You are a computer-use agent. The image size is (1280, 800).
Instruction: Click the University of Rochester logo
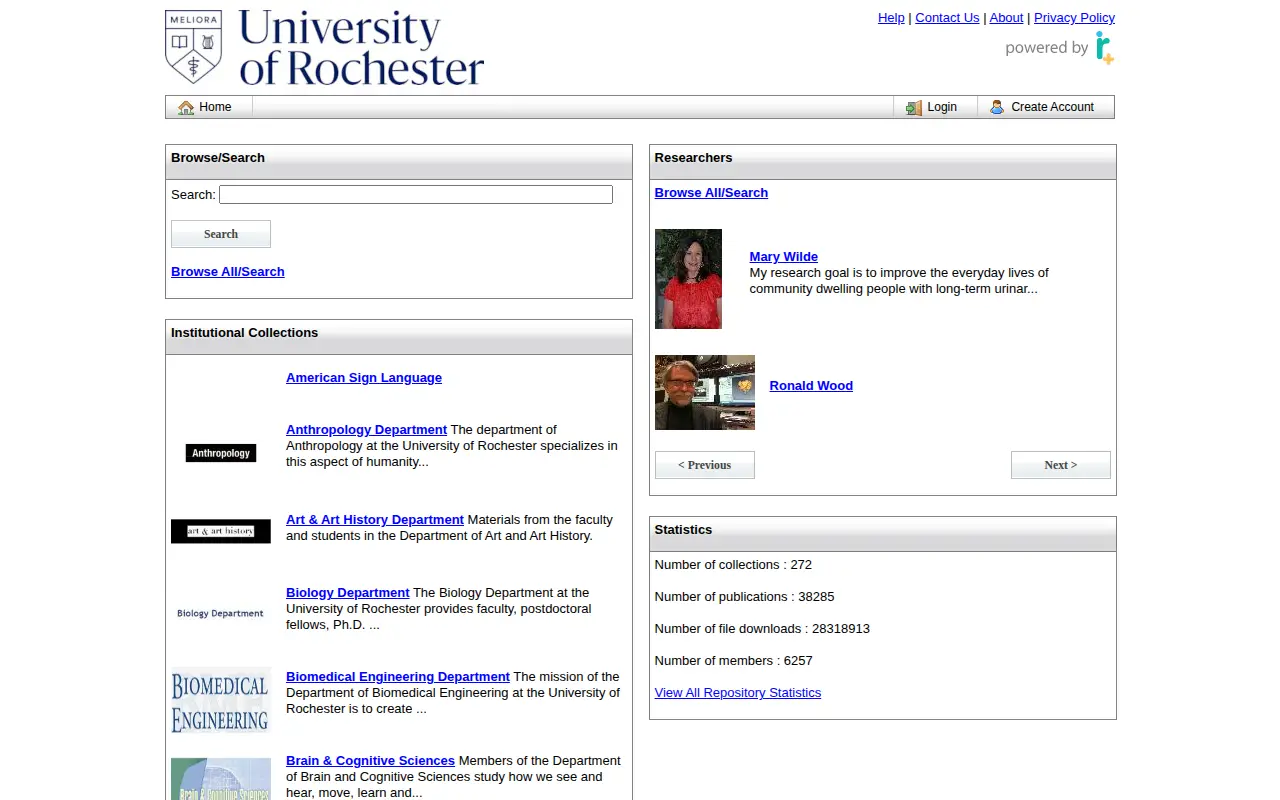(324, 47)
